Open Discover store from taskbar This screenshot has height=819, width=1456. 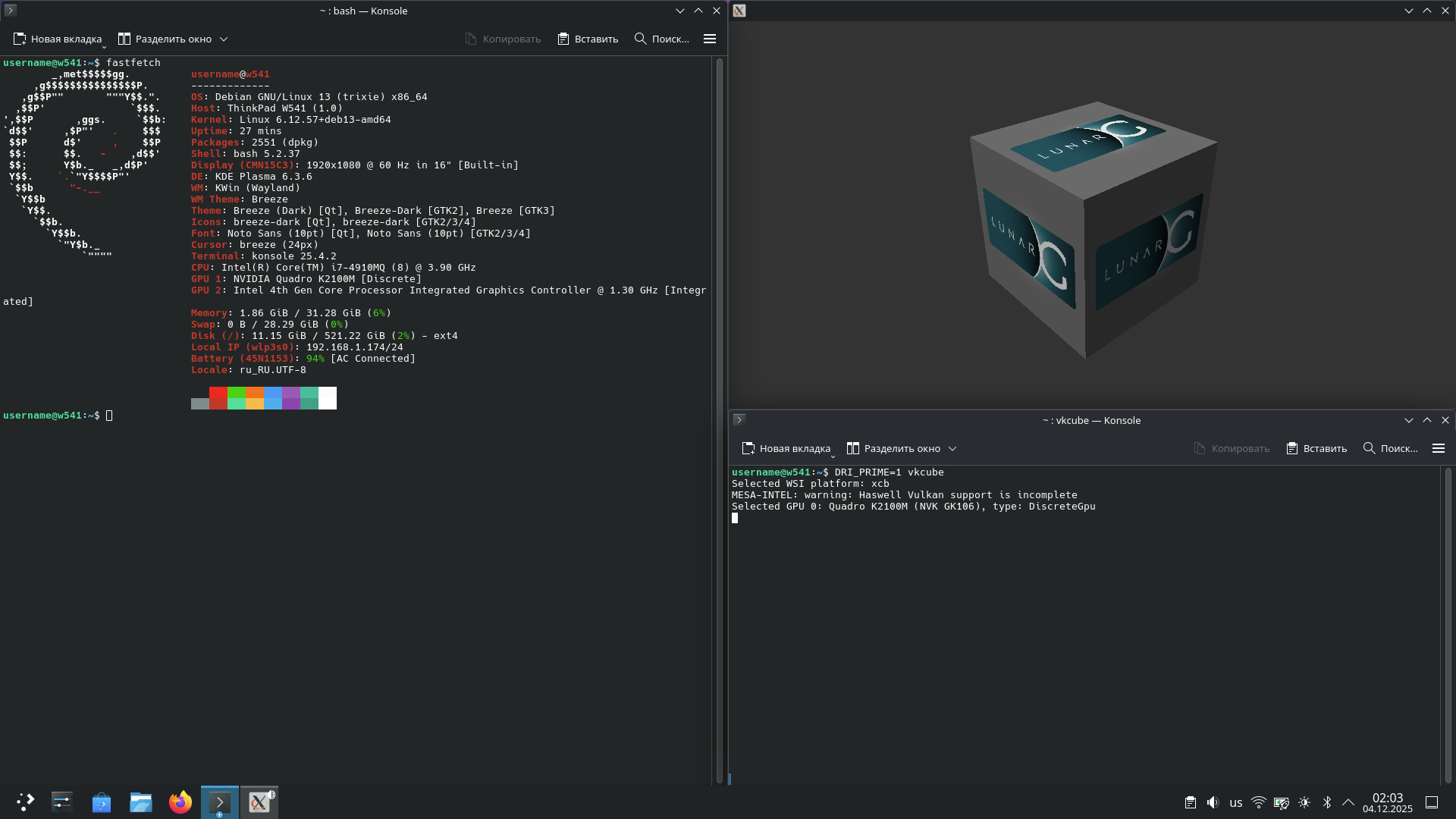point(102,802)
